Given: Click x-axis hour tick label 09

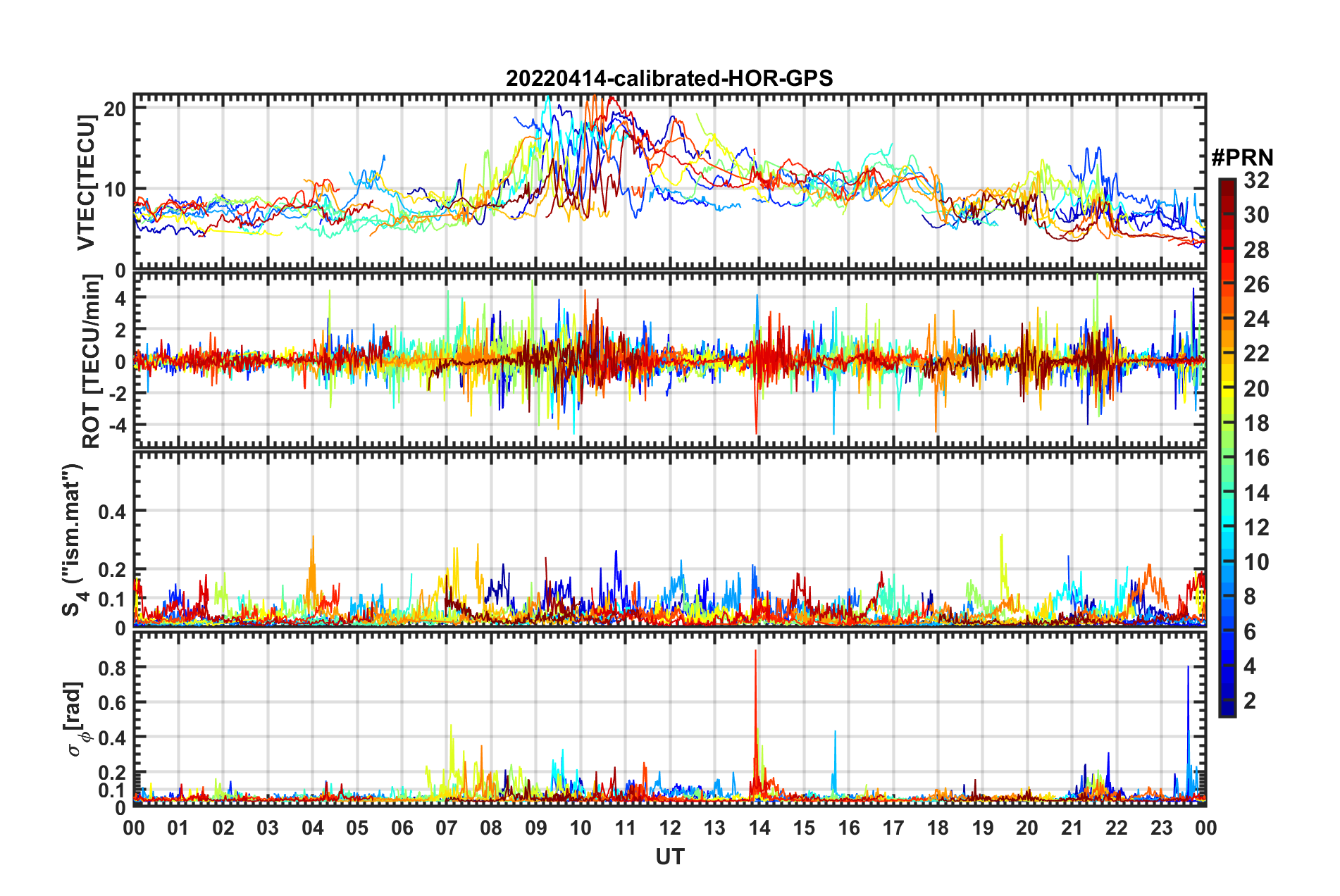Looking at the screenshot, I should [x=536, y=828].
